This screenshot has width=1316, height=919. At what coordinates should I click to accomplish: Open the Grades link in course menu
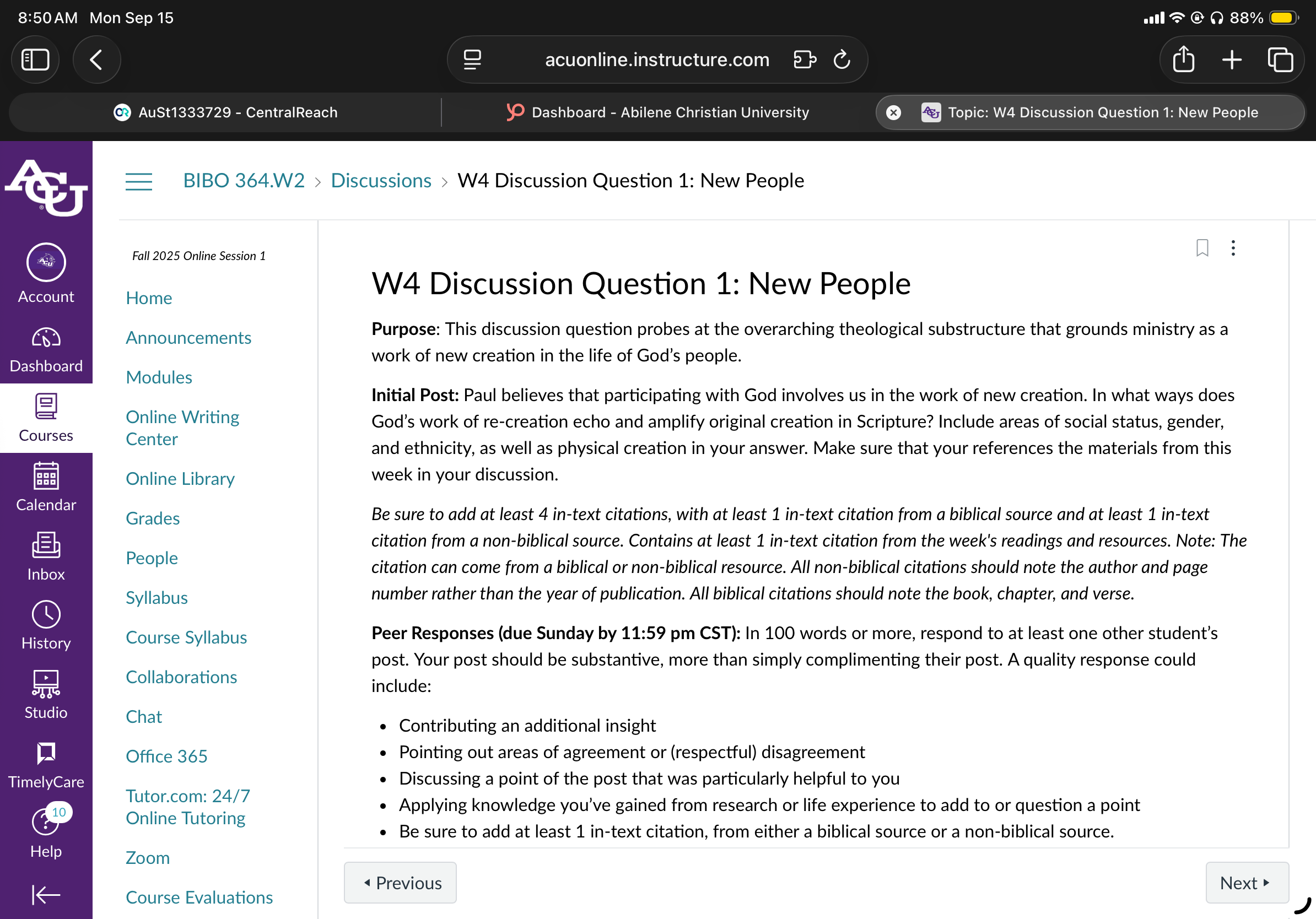(x=153, y=518)
